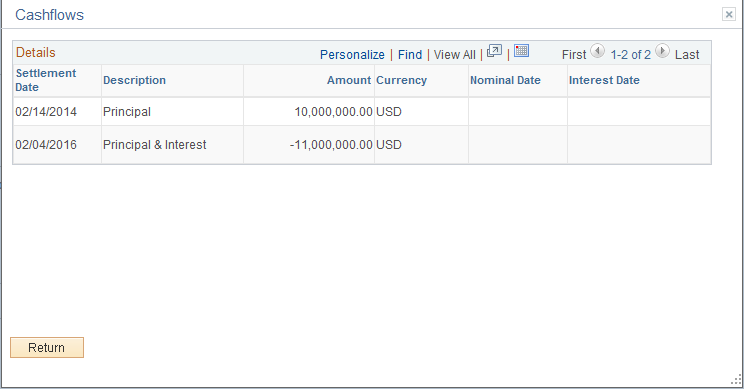The image size is (744, 389).
Task: Sort by Interest Date column header
Action: (604, 80)
